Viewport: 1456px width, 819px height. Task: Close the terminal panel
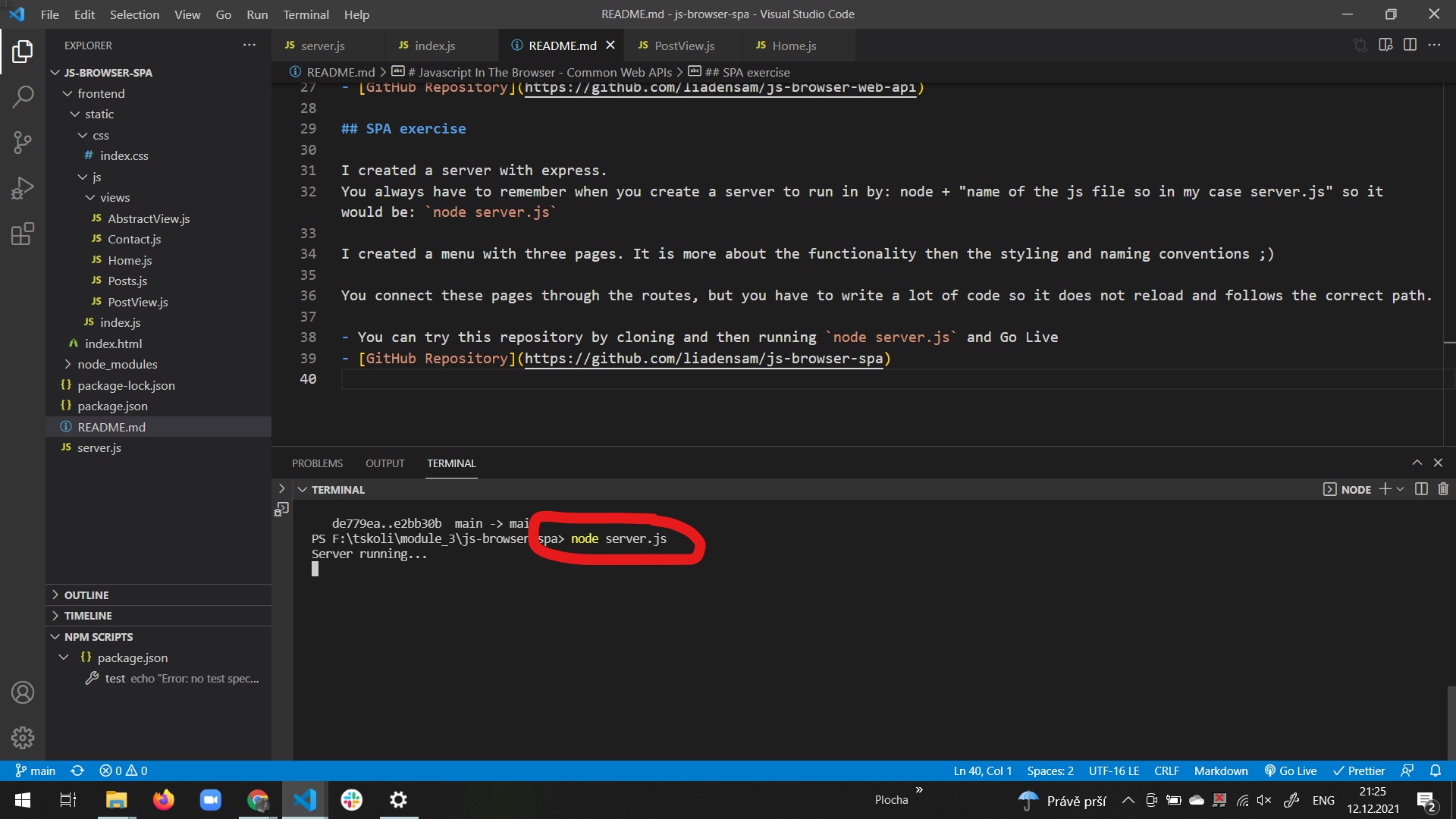tap(1438, 463)
